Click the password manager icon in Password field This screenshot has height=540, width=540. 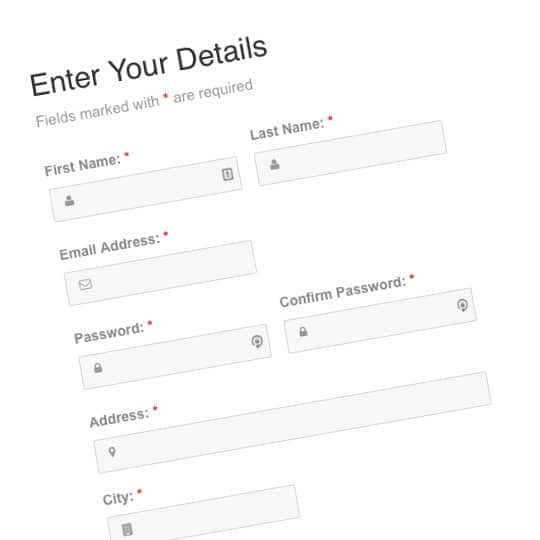click(257, 341)
